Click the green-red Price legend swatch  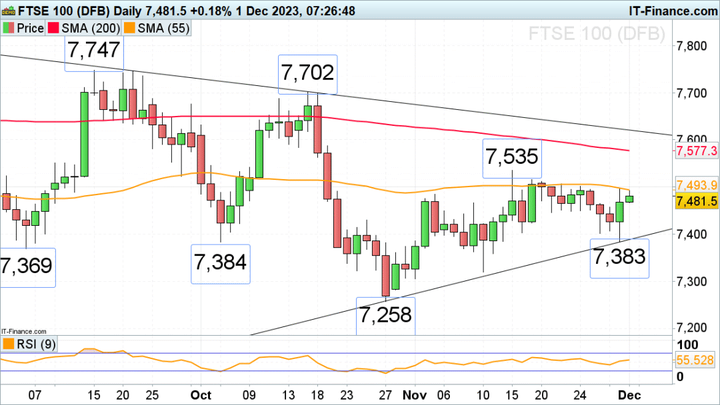(8, 28)
